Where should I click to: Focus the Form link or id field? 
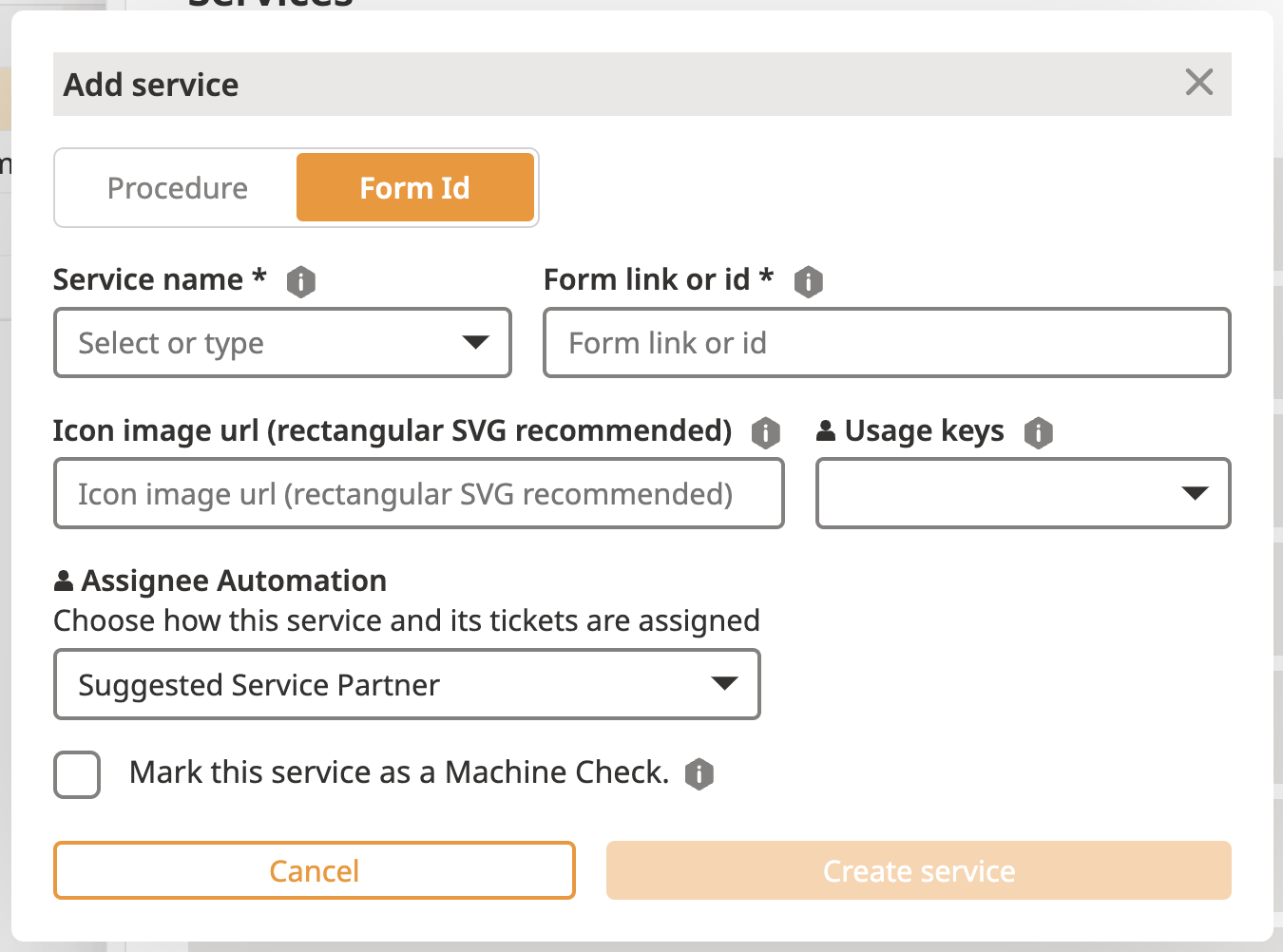pyautogui.click(x=886, y=343)
